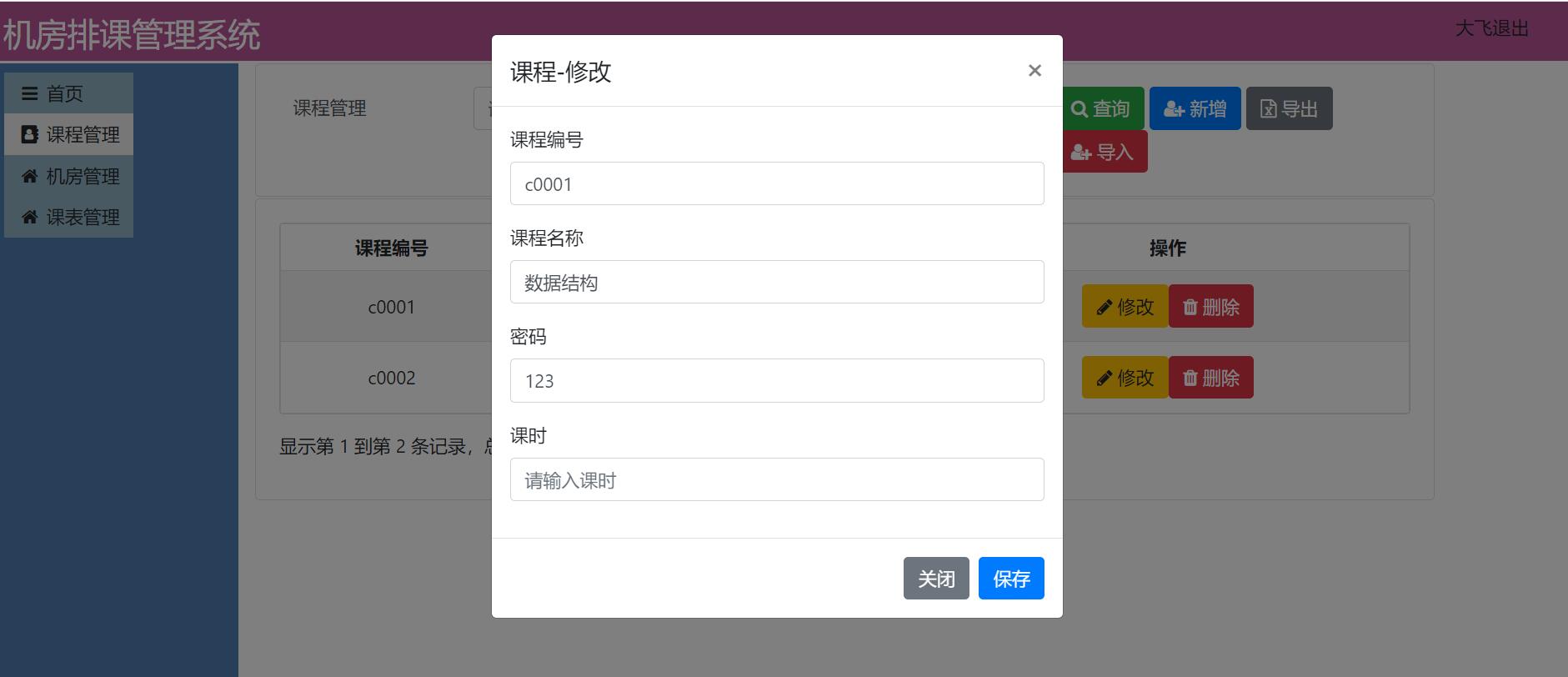
Task: Click the 课程-修改 dialog title
Action: [x=561, y=72]
